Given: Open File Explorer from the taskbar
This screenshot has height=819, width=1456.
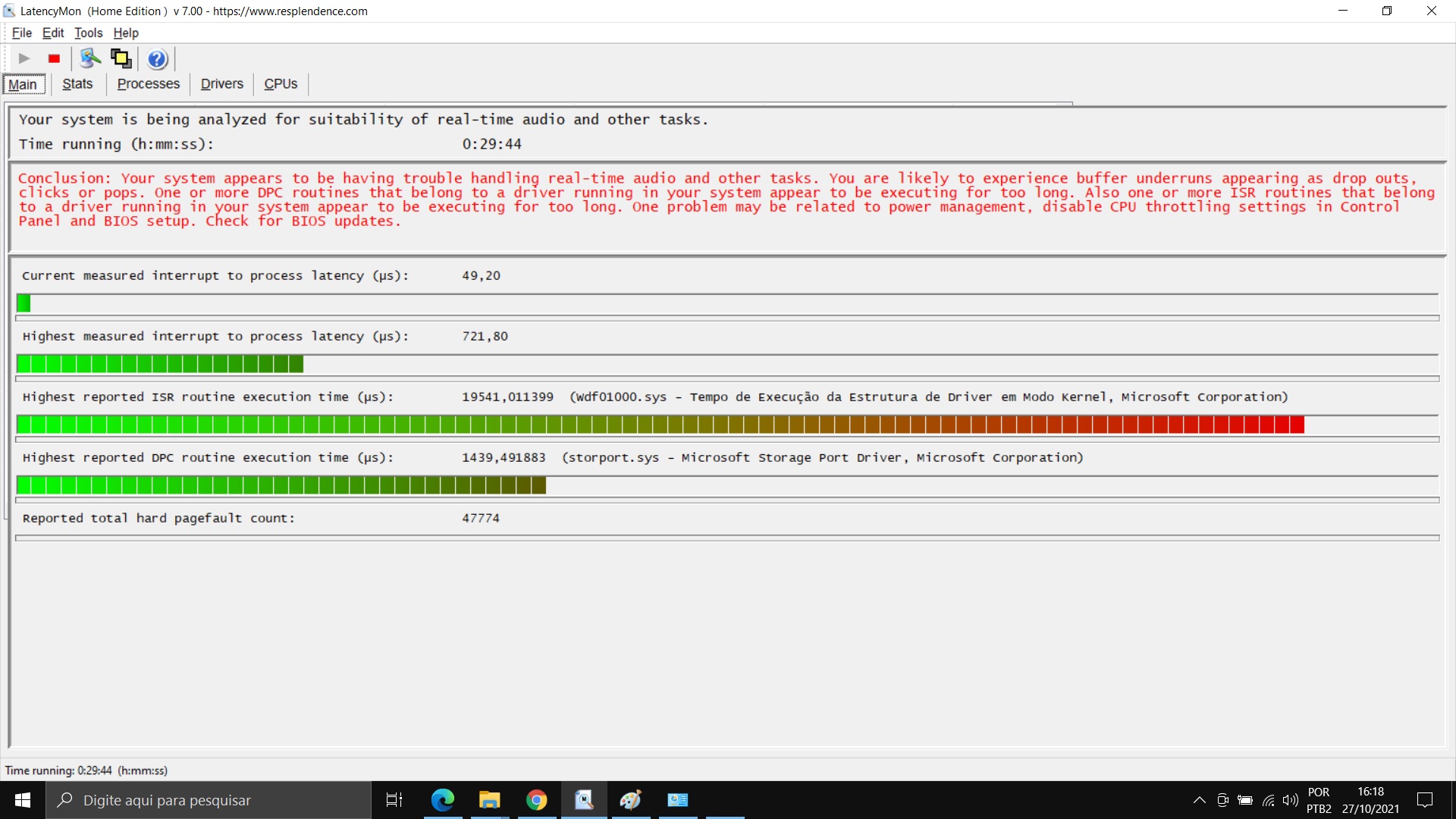Looking at the screenshot, I should [x=489, y=800].
